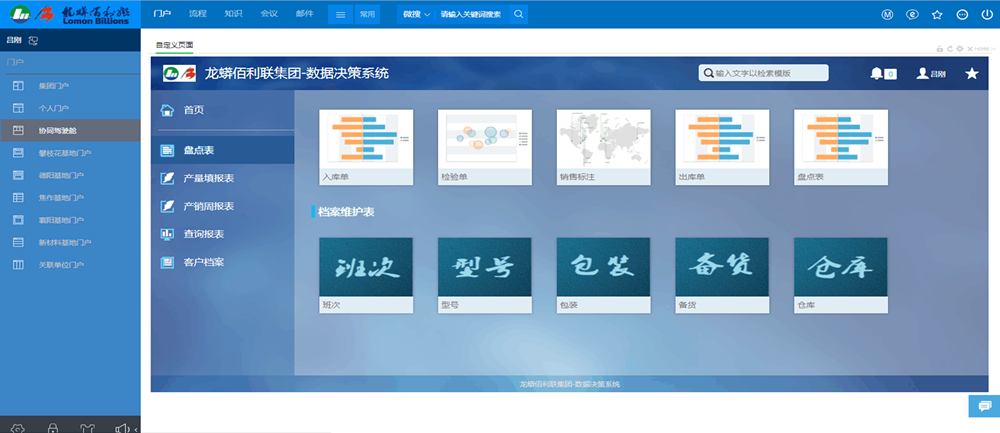Switch to the 流程 menu
This screenshot has height=433, width=1000.
pos(198,13)
